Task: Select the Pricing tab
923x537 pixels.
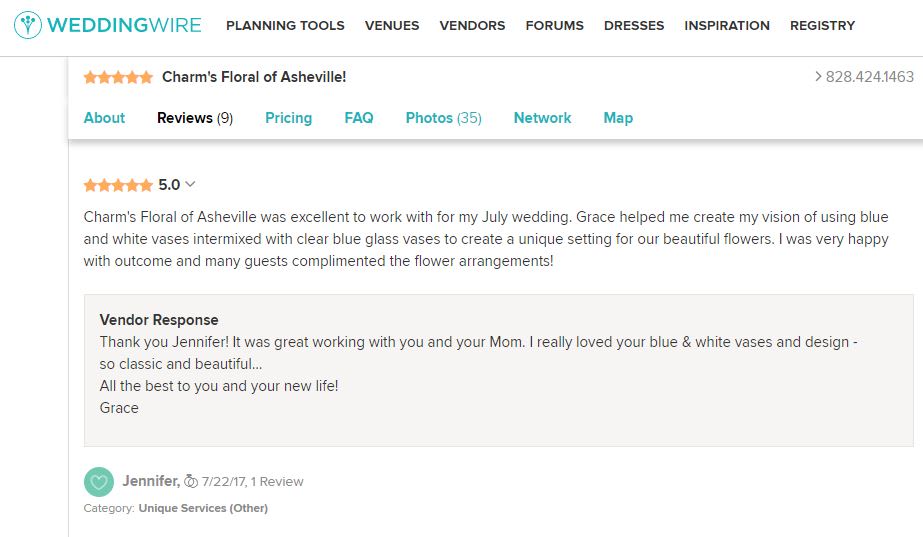Action: (x=288, y=118)
